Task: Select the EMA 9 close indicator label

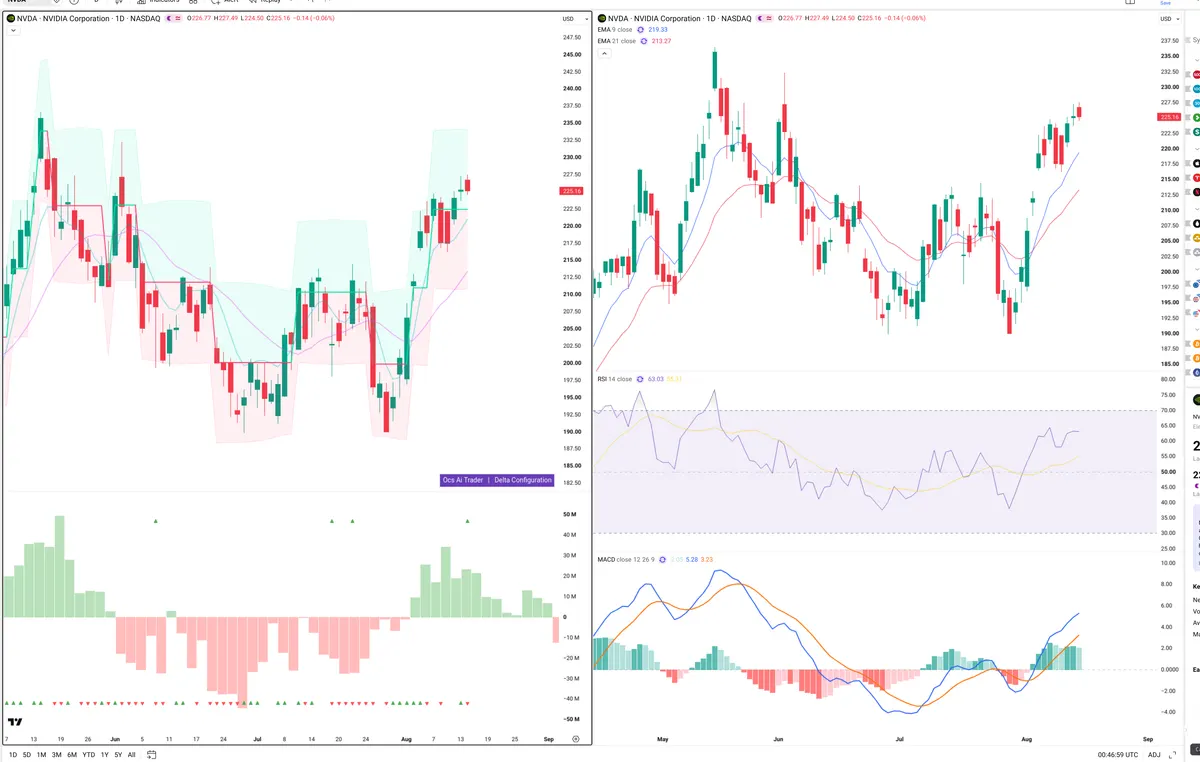Action: [615, 30]
